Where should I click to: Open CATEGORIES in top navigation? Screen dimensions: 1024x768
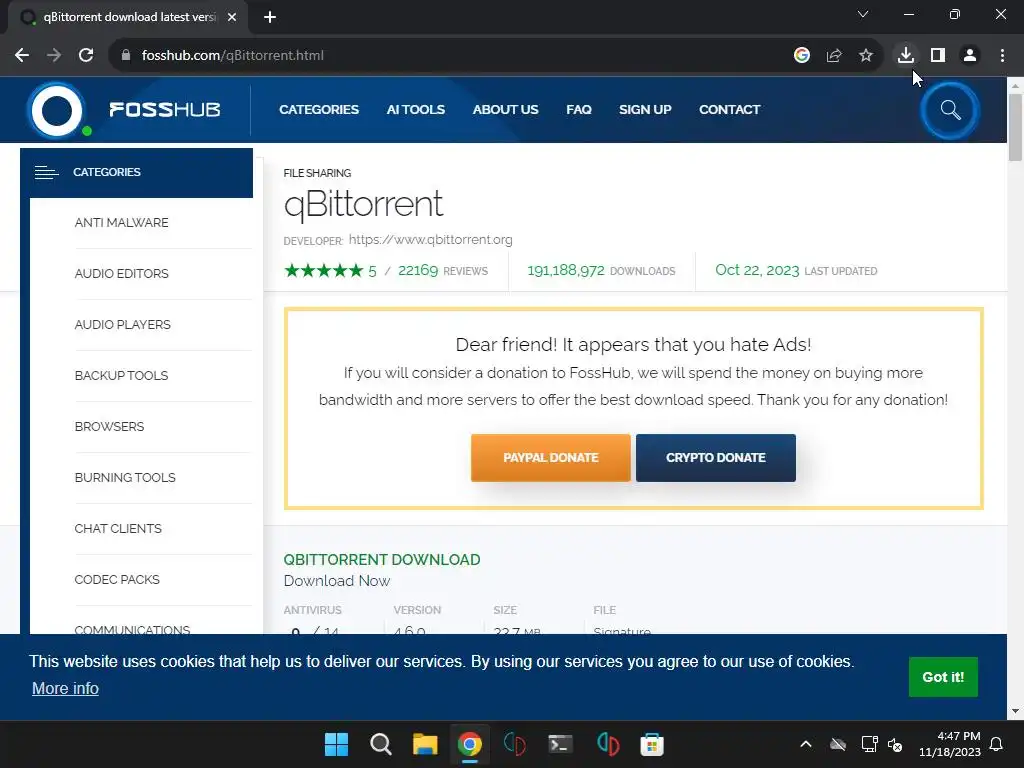[x=319, y=110]
